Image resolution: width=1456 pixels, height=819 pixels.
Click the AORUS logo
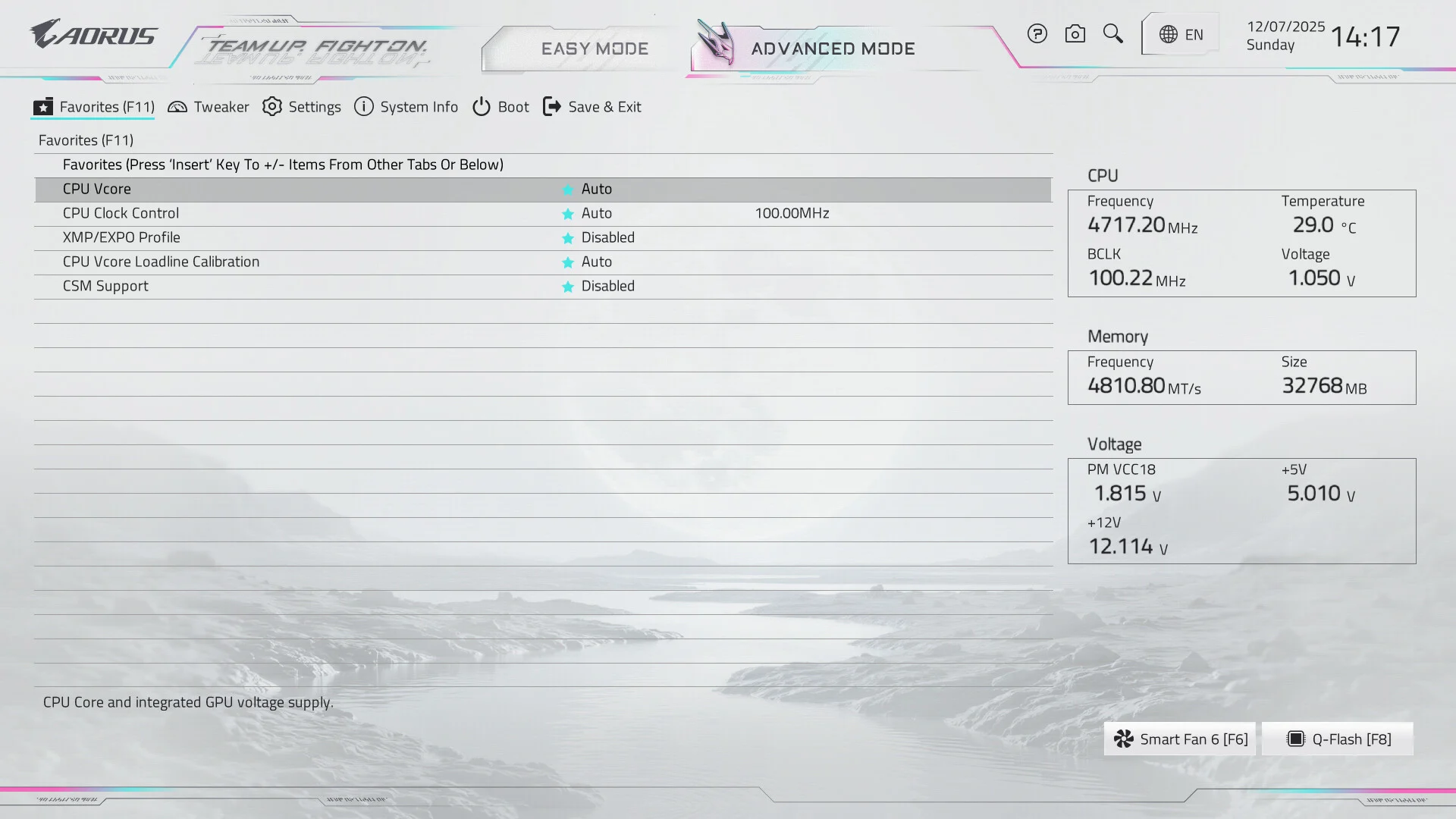[x=93, y=35]
